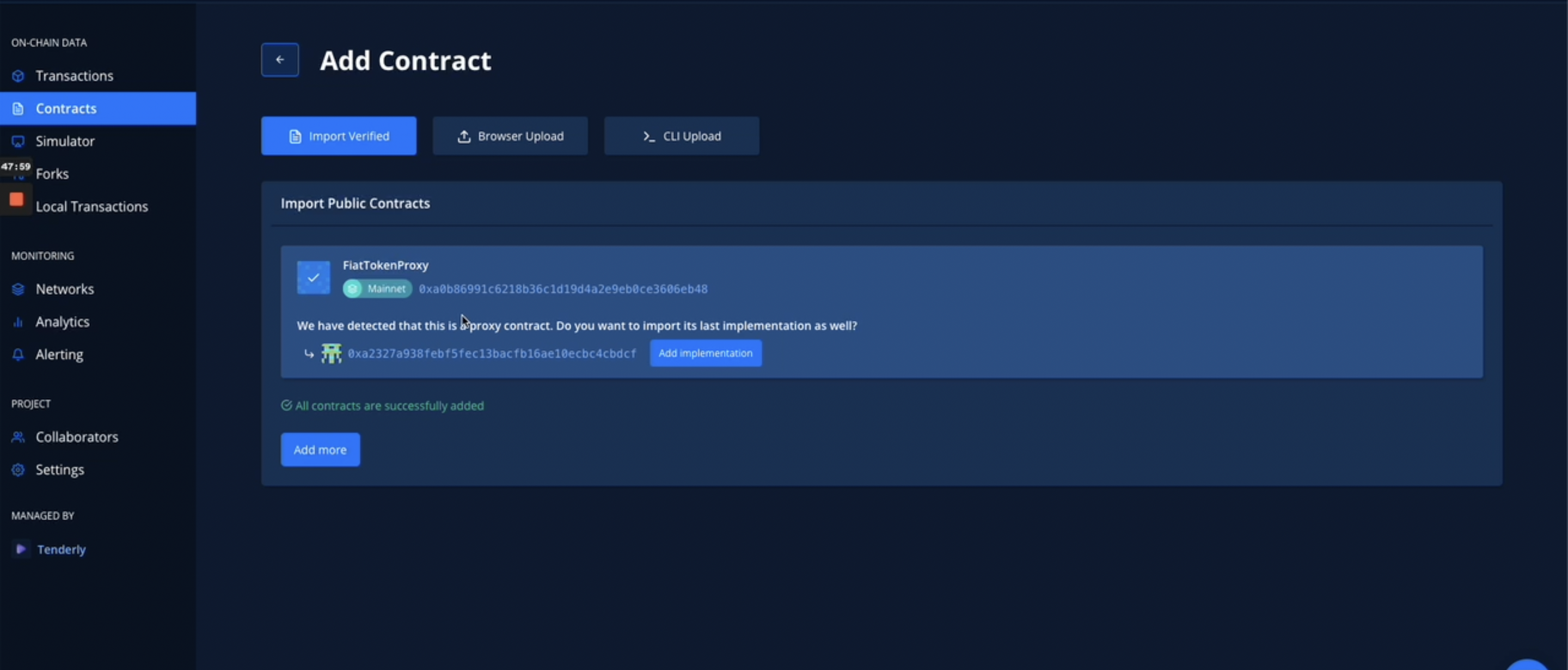Toggle the FiatTokenProxy contract checkbox
1568x670 pixels.
pos(314,278)
